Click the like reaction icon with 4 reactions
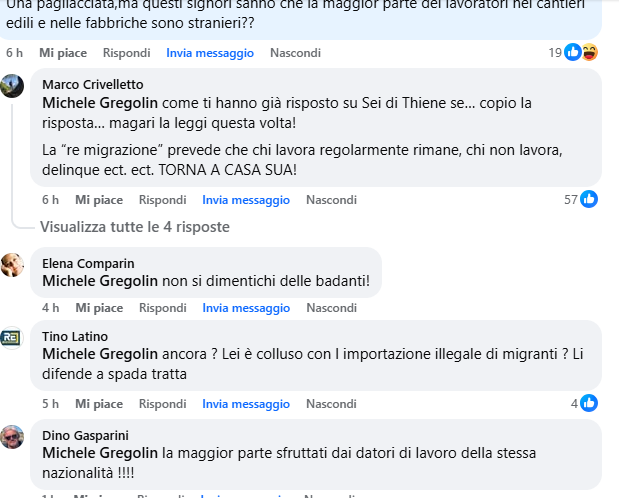The height and width of the screenshot is (498, 619). tap(589, 404)
